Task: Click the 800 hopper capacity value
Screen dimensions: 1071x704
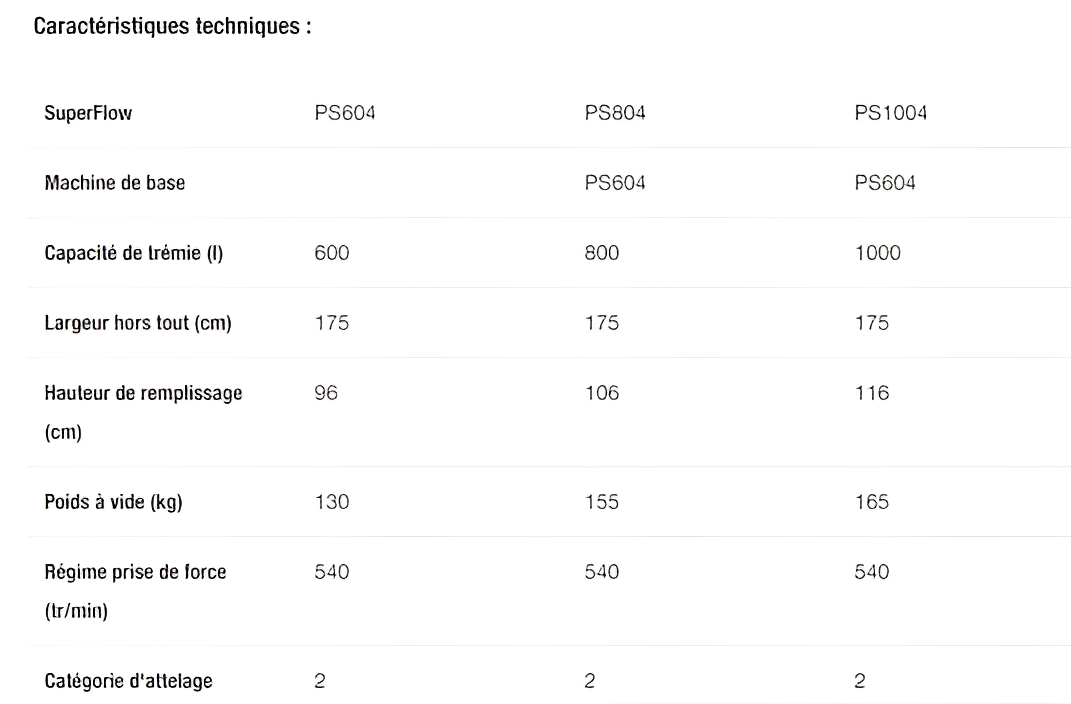Action: 602,254
